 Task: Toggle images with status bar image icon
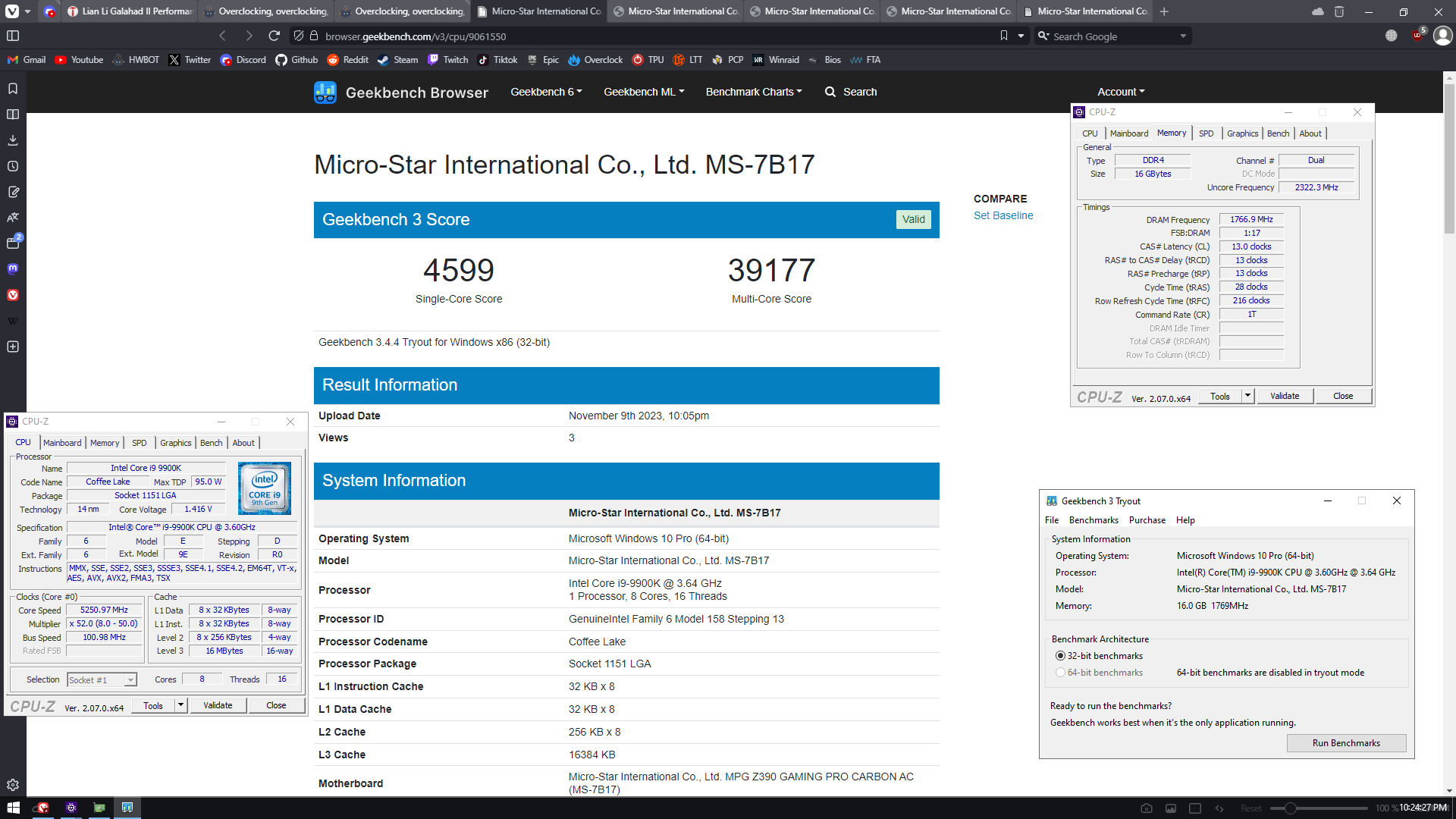click(1171, 808)
